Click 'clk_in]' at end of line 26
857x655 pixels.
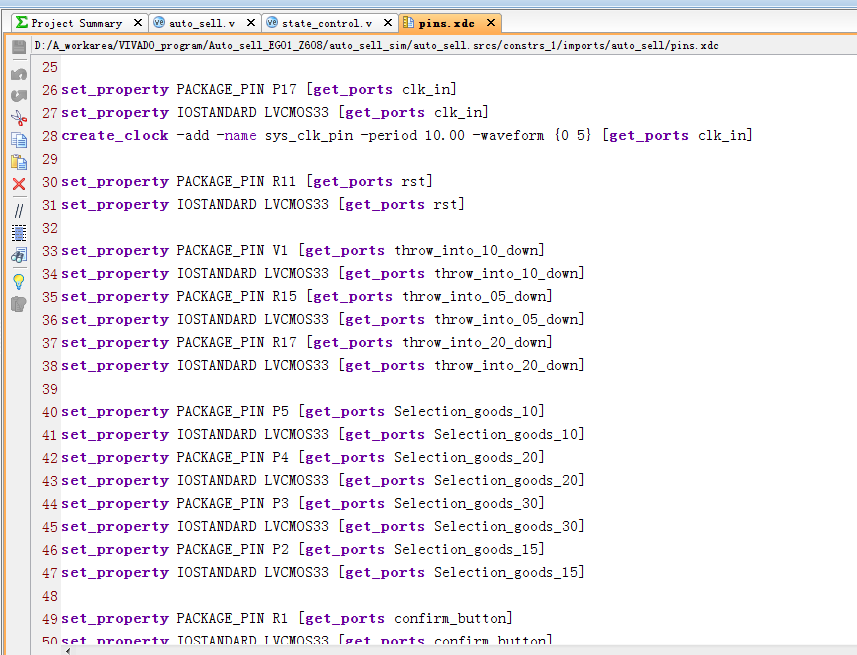pos(430,89)
